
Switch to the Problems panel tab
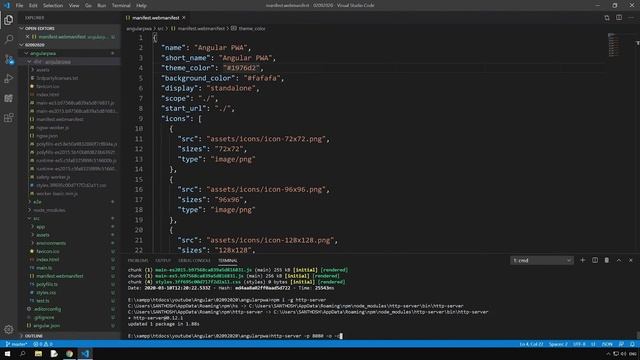pos(138,260)
